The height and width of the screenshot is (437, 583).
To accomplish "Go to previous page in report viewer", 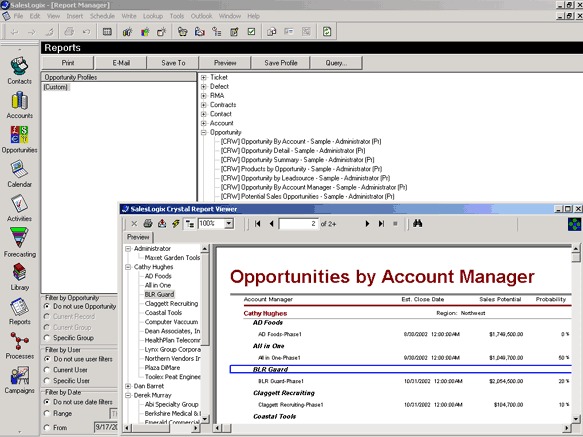I will 271,224.
